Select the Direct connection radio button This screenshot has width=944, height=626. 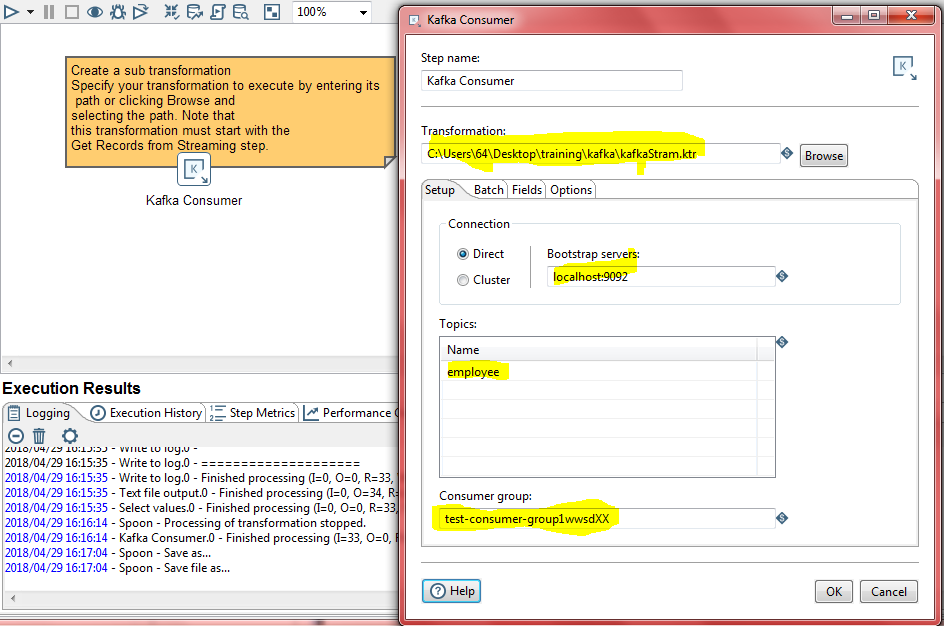[462, 254]
